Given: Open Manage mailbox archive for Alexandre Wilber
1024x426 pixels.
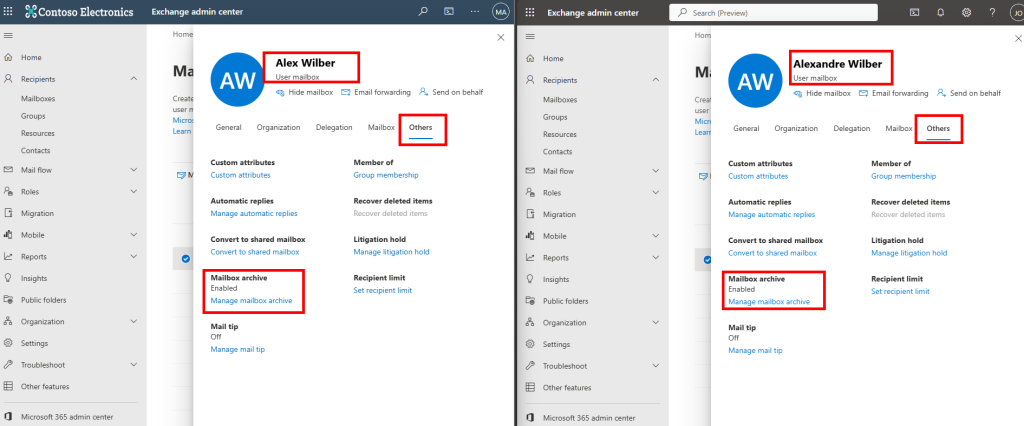Looking at the screenshot, I should click(x=769, y=302).
